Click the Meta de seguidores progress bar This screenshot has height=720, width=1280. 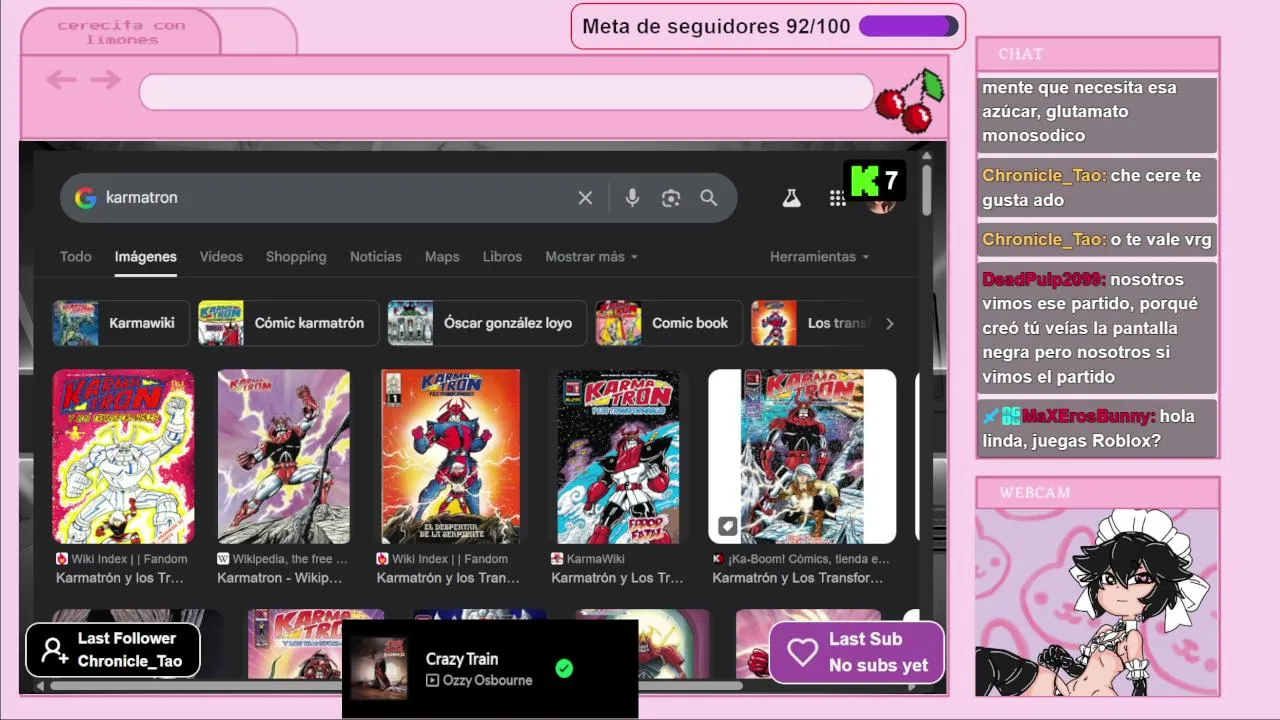(908, 26)
